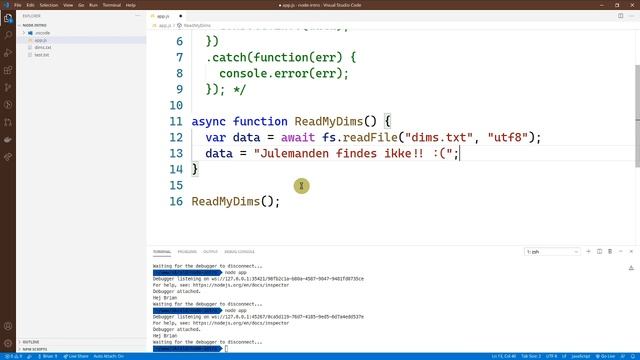Kill terminal with trash icon
This screenshot has width=640, height=360.
610,251
